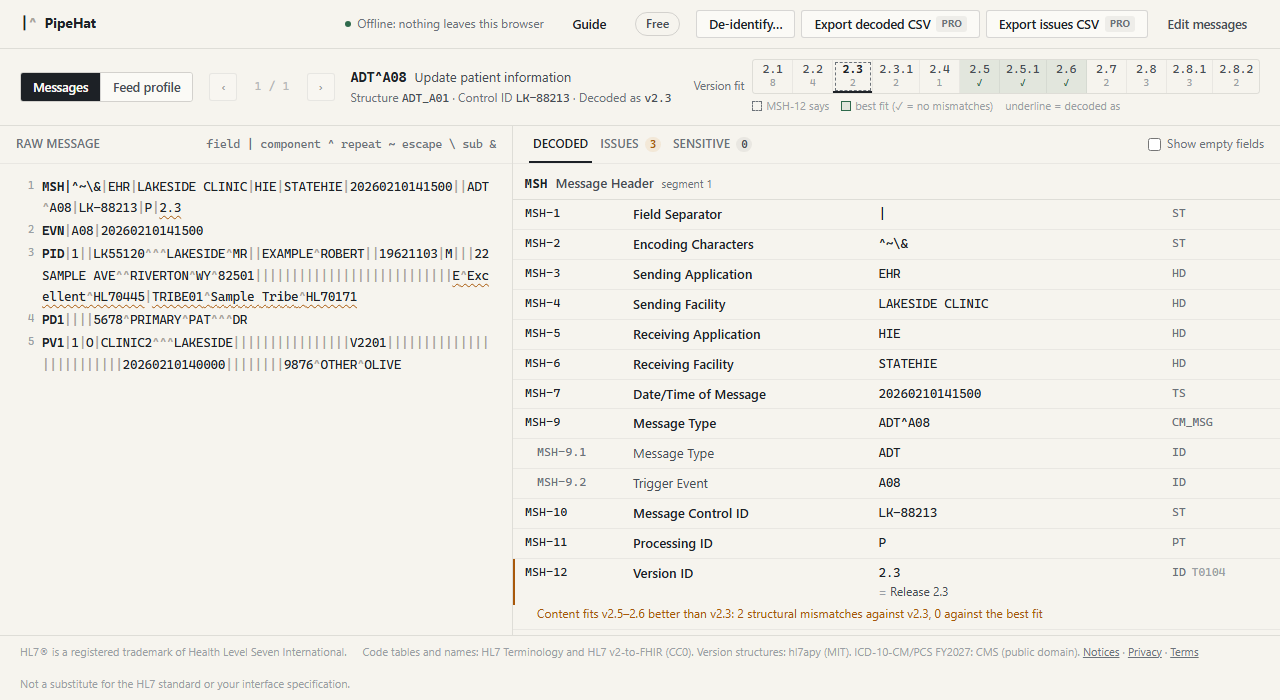Open the Privacy link
Screen dimensions: 1280x700
[1145, 652]
